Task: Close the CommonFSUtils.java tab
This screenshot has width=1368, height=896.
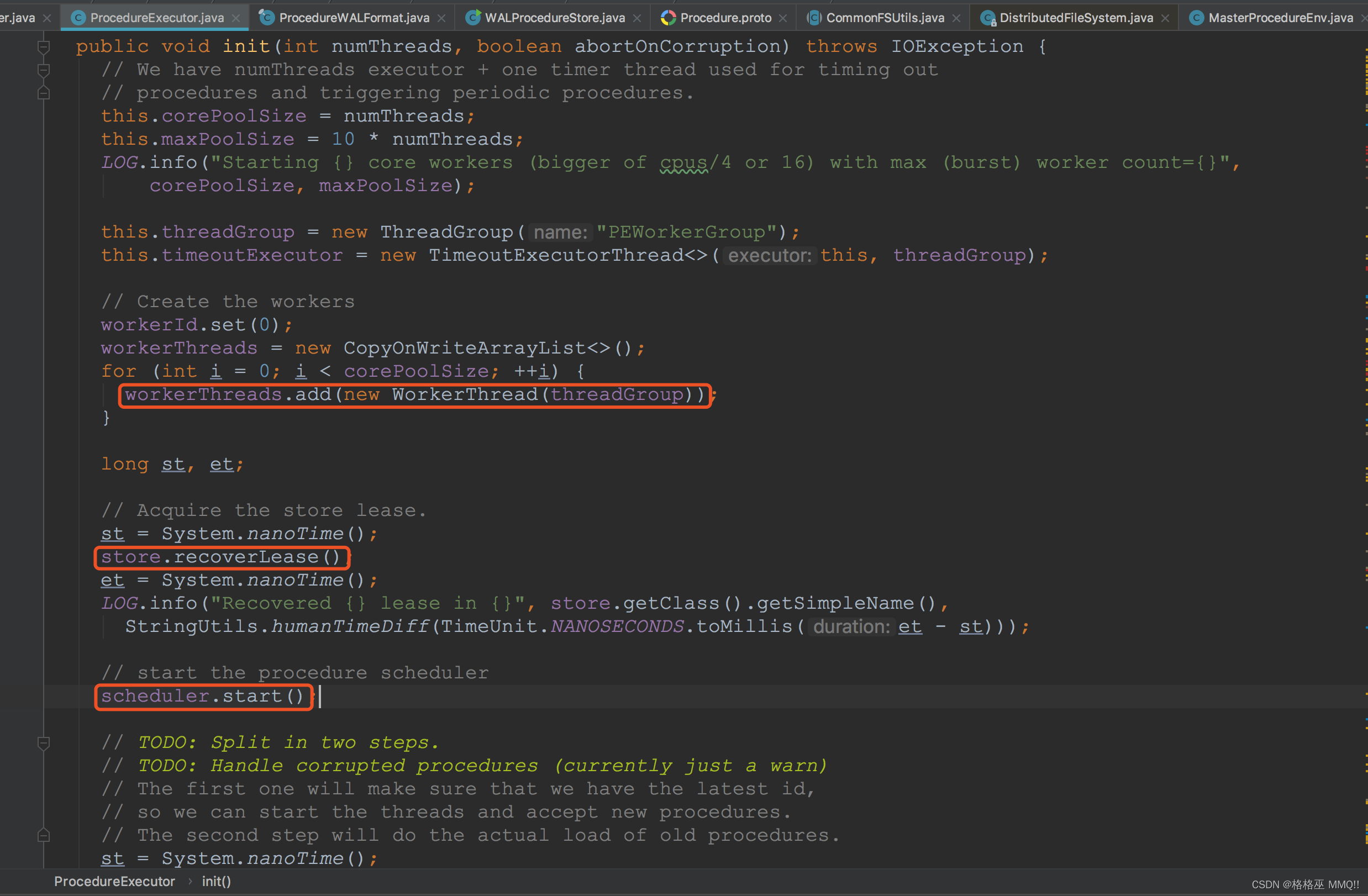Action: coord(956,18)
